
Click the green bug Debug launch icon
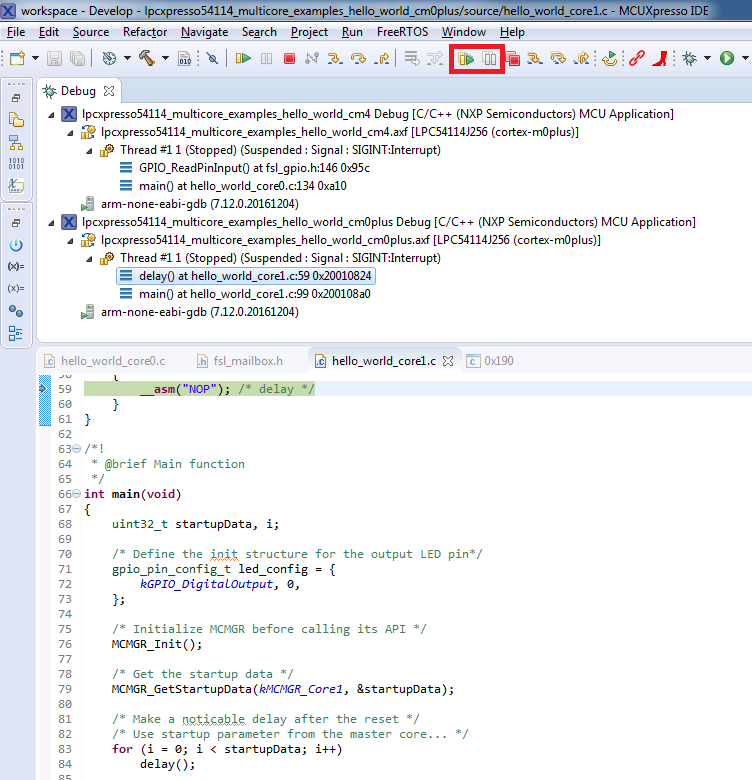point(689,59)
